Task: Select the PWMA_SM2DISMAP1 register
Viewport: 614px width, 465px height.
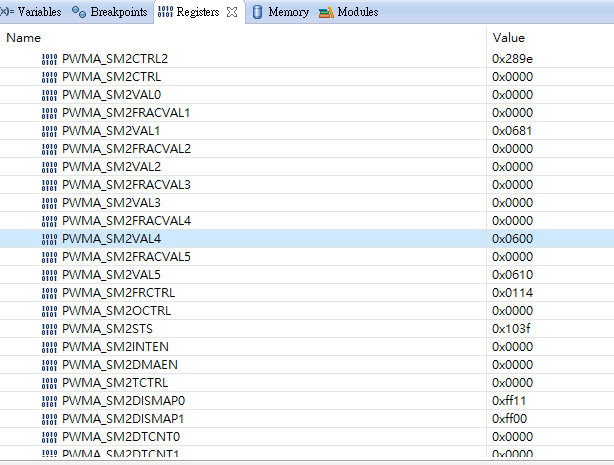Action: point(123,419)
